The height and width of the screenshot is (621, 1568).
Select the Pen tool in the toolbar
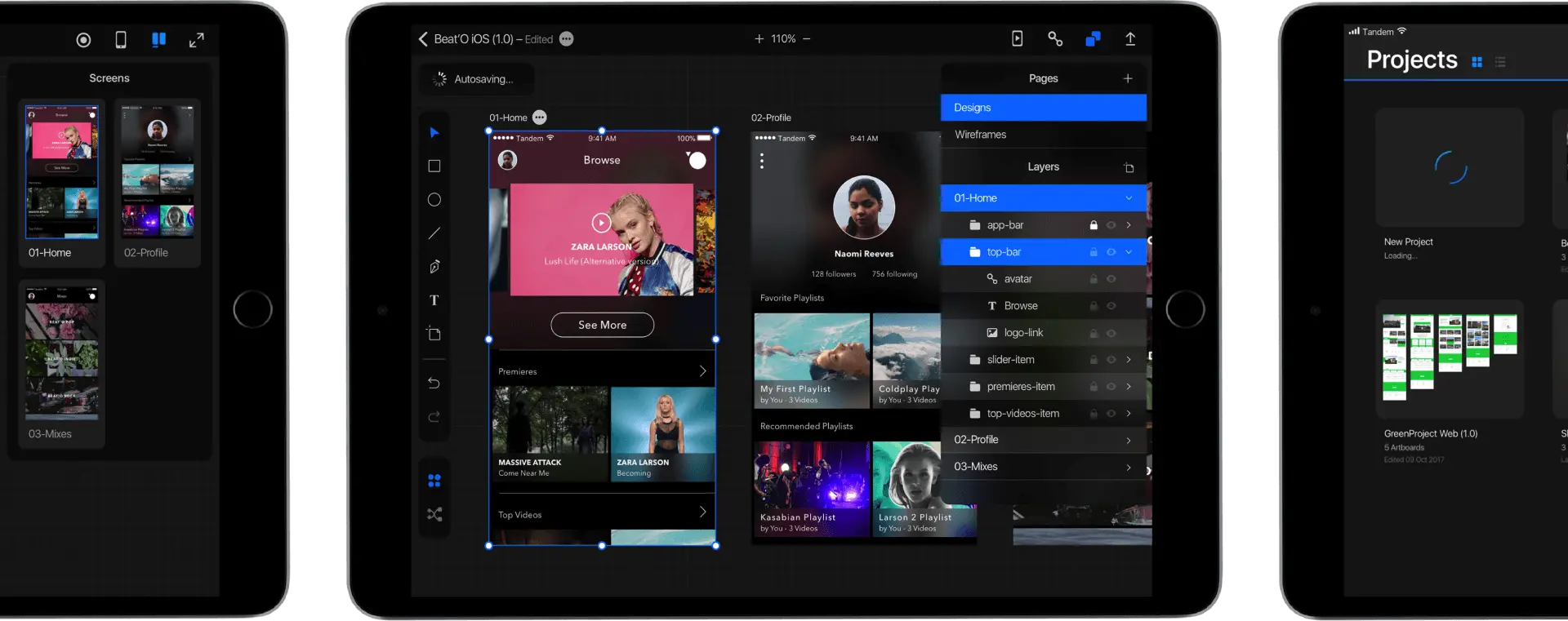click(x=434, y=267)
